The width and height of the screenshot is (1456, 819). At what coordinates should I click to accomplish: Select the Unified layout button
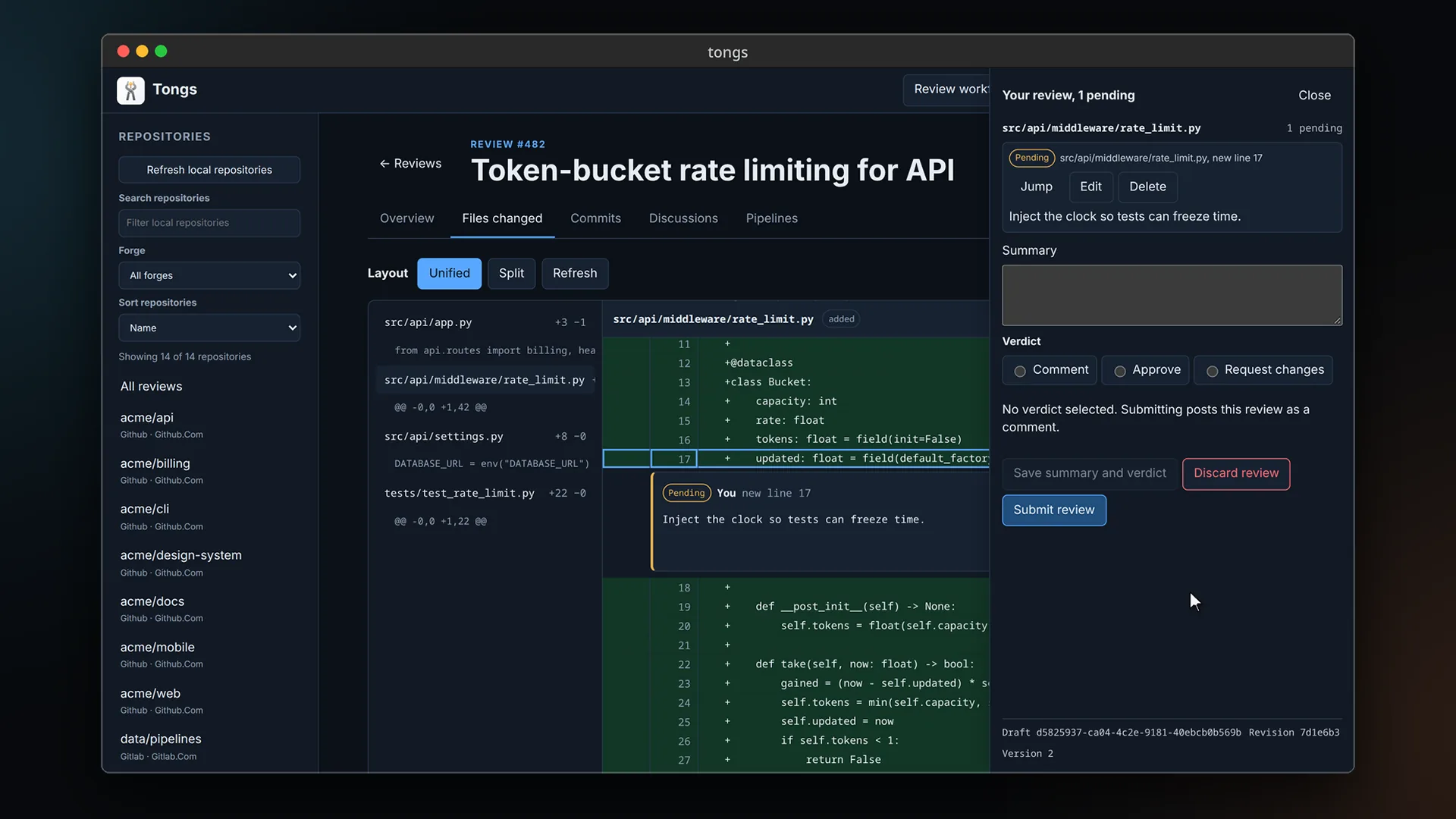[x=449, y=273]
